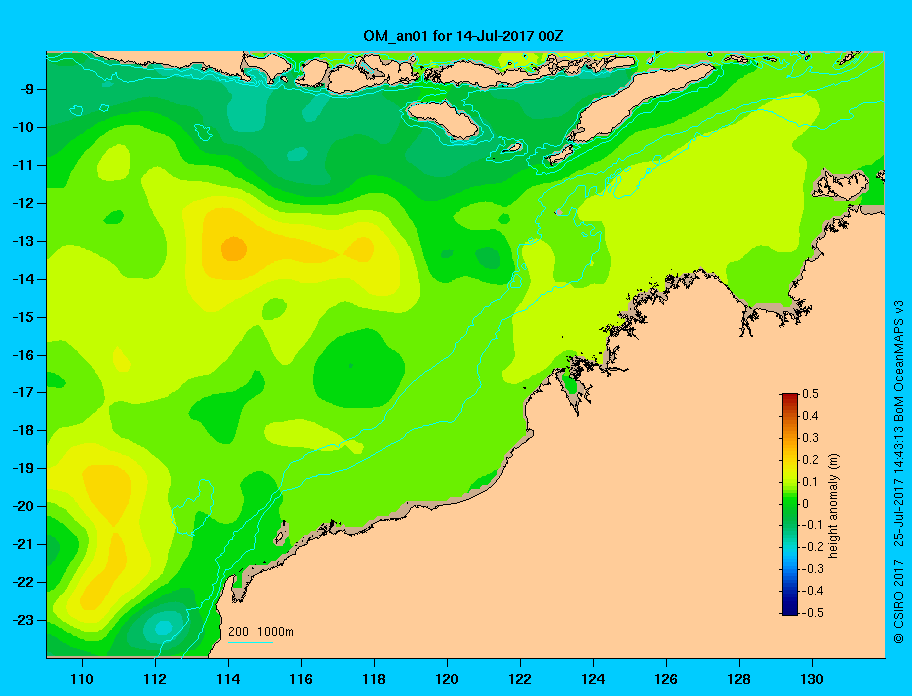Click the 0 value on the color scale
The height and width of the screenshot is (696, 912).
tap(806, 503)
